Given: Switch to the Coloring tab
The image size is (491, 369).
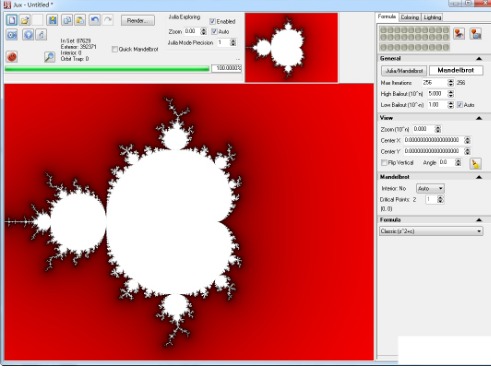Looking at the screenshot, I should [x=410, y=17].
